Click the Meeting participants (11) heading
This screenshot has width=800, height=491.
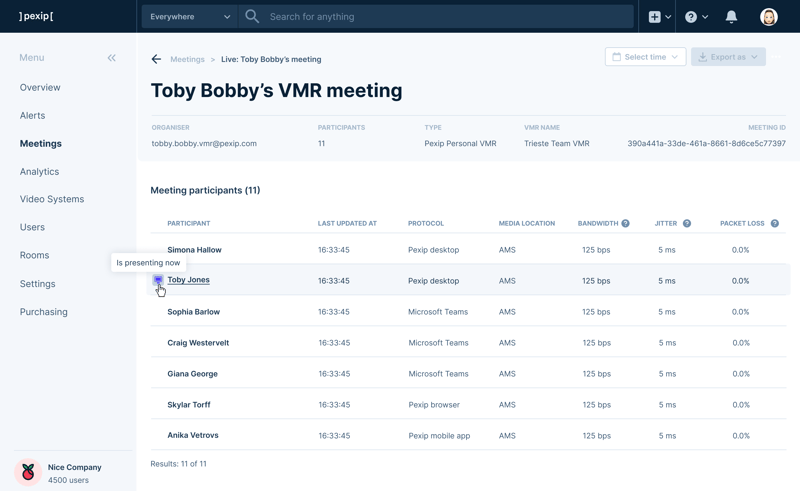[205, 190]
